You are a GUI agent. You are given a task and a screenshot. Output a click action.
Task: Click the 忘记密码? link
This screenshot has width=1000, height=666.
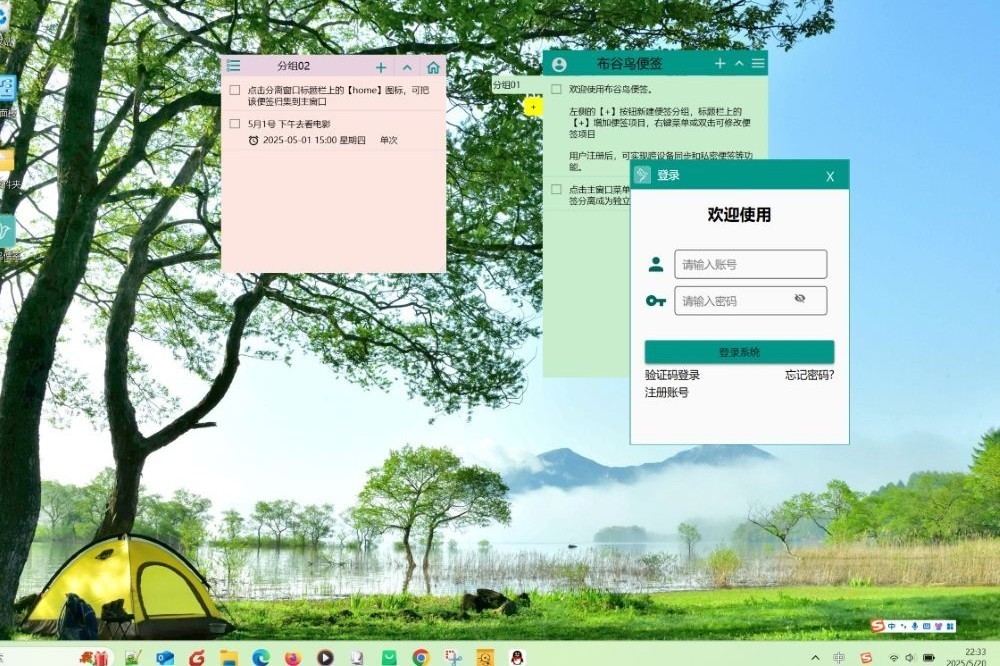pyautogui.click(x=809, y=375)
